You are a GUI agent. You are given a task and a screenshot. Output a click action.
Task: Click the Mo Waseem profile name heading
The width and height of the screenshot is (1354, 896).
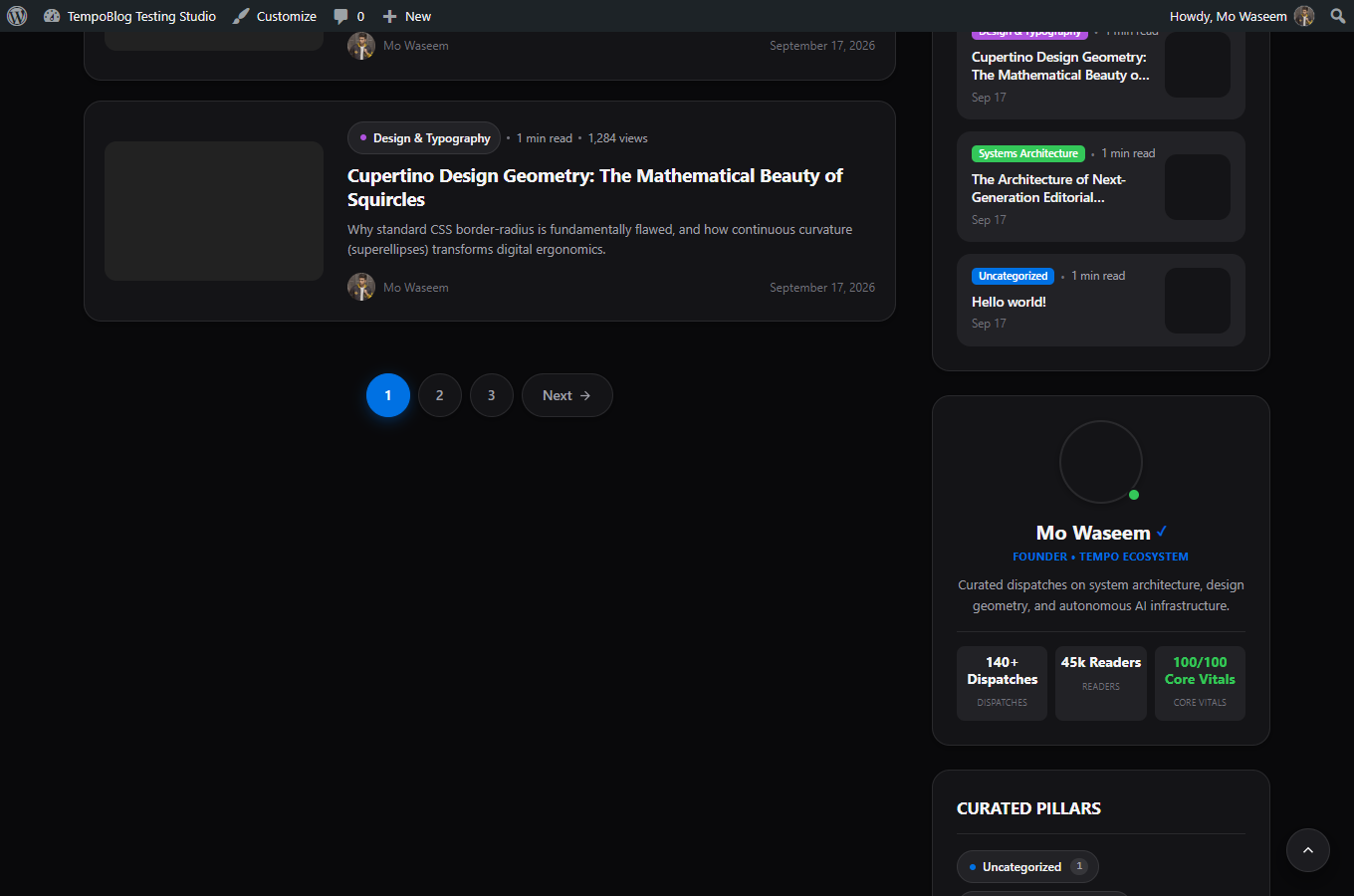click(1093, 533)
